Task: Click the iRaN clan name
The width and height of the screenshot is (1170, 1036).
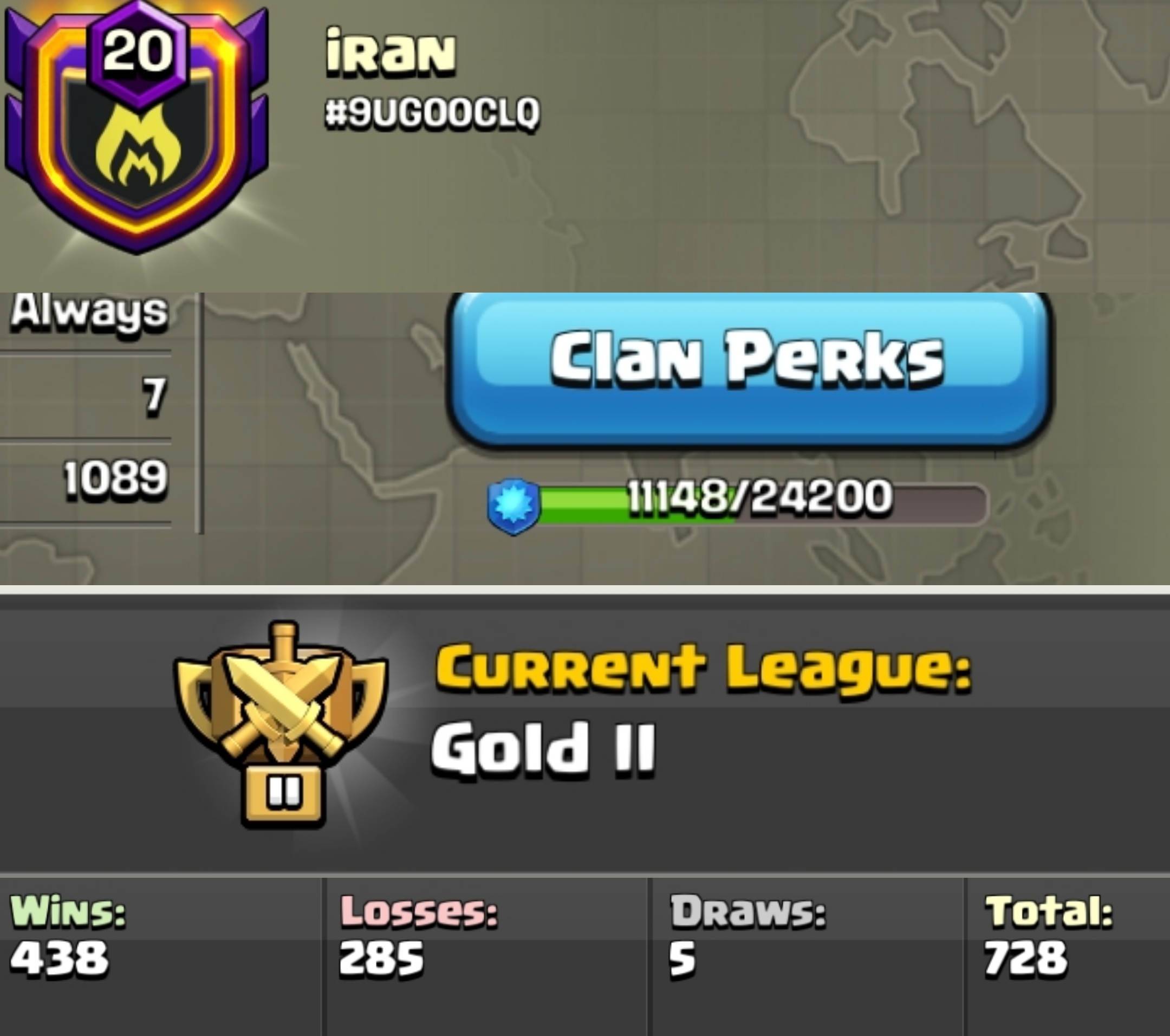Action: click(391, 54)
